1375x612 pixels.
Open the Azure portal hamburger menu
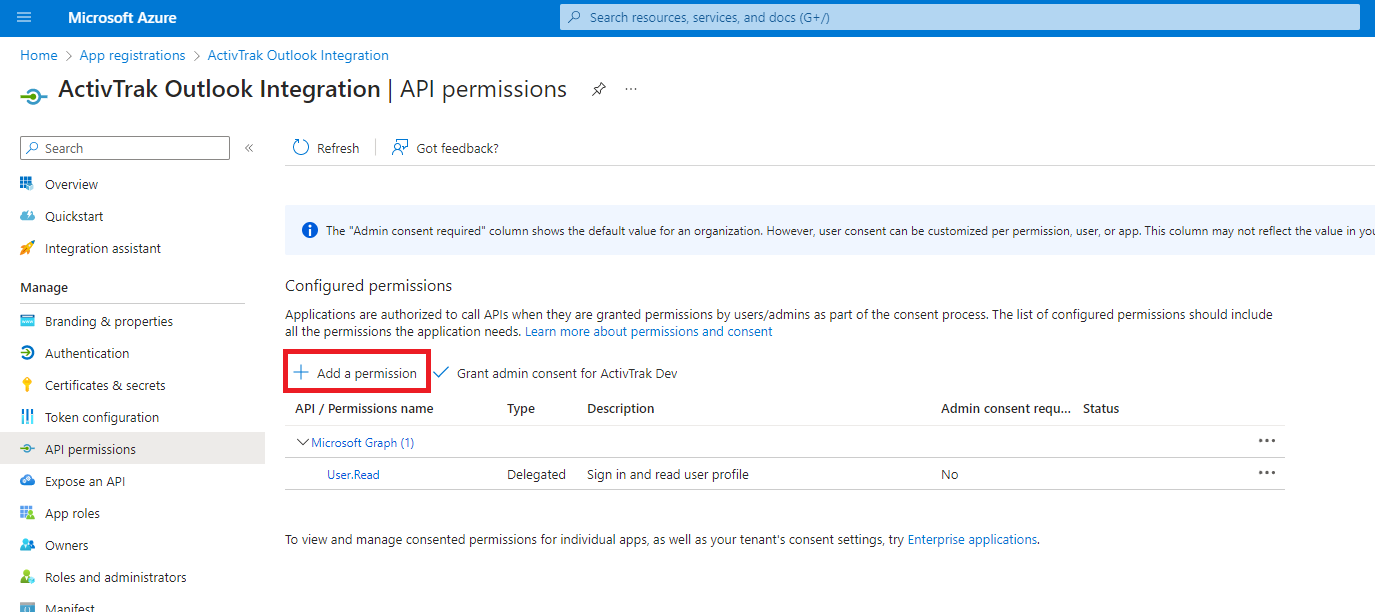point(24,17)
